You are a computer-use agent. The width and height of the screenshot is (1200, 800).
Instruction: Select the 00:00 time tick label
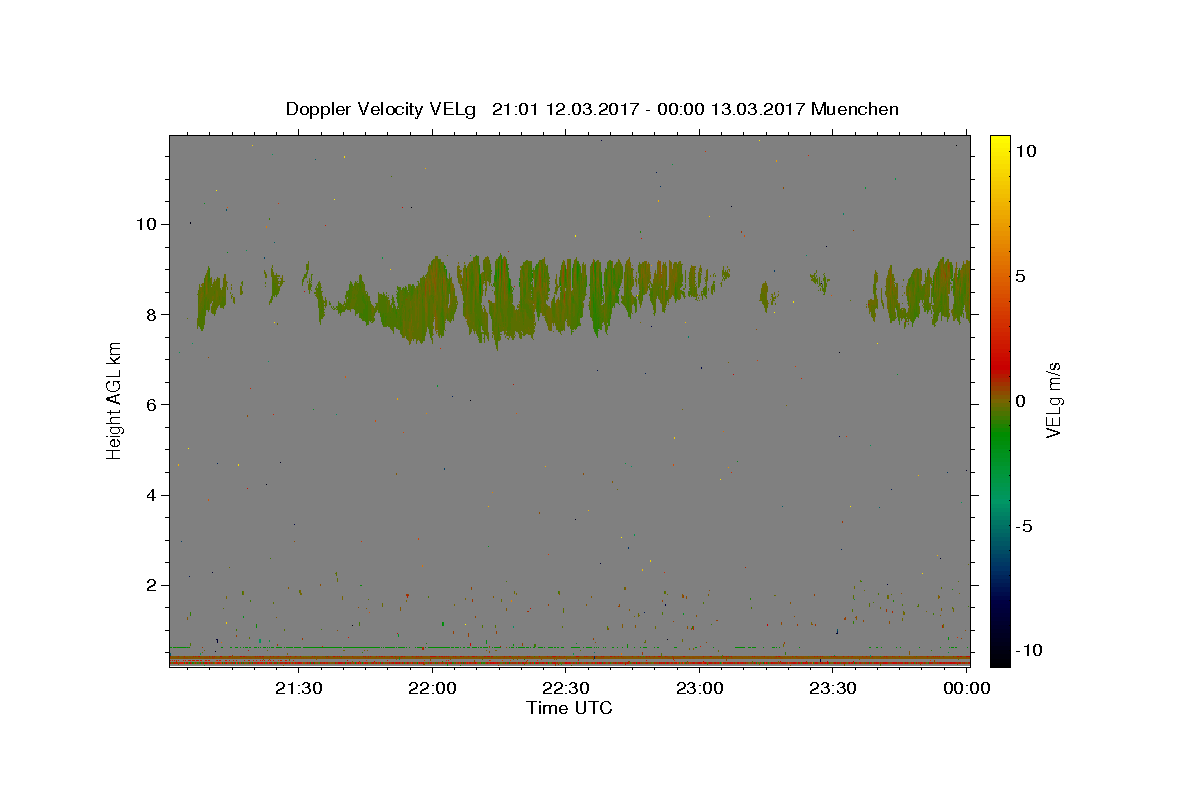tap(966, 688)
